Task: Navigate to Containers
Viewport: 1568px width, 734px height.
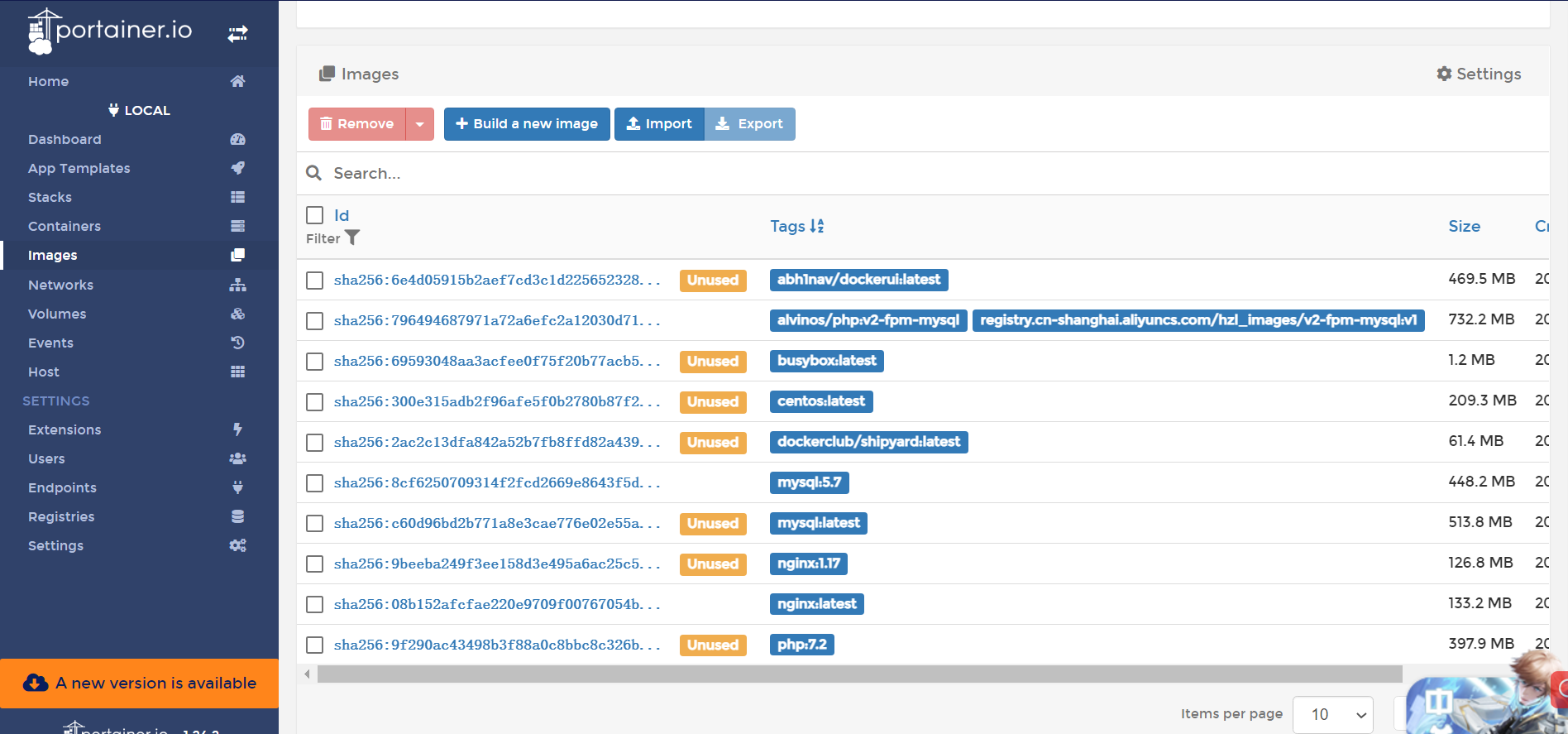Action: (x=65, y=226)
